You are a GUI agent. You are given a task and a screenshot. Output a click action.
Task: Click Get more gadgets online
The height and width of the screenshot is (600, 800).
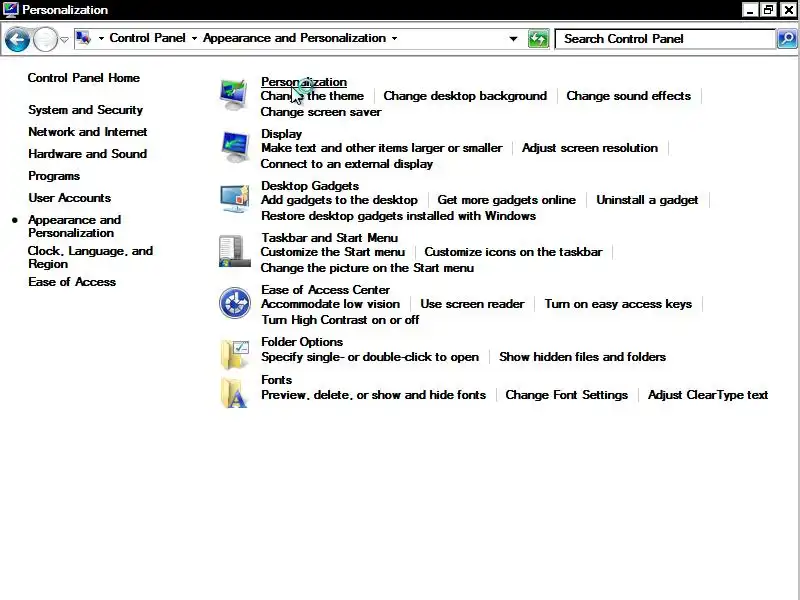507,200
